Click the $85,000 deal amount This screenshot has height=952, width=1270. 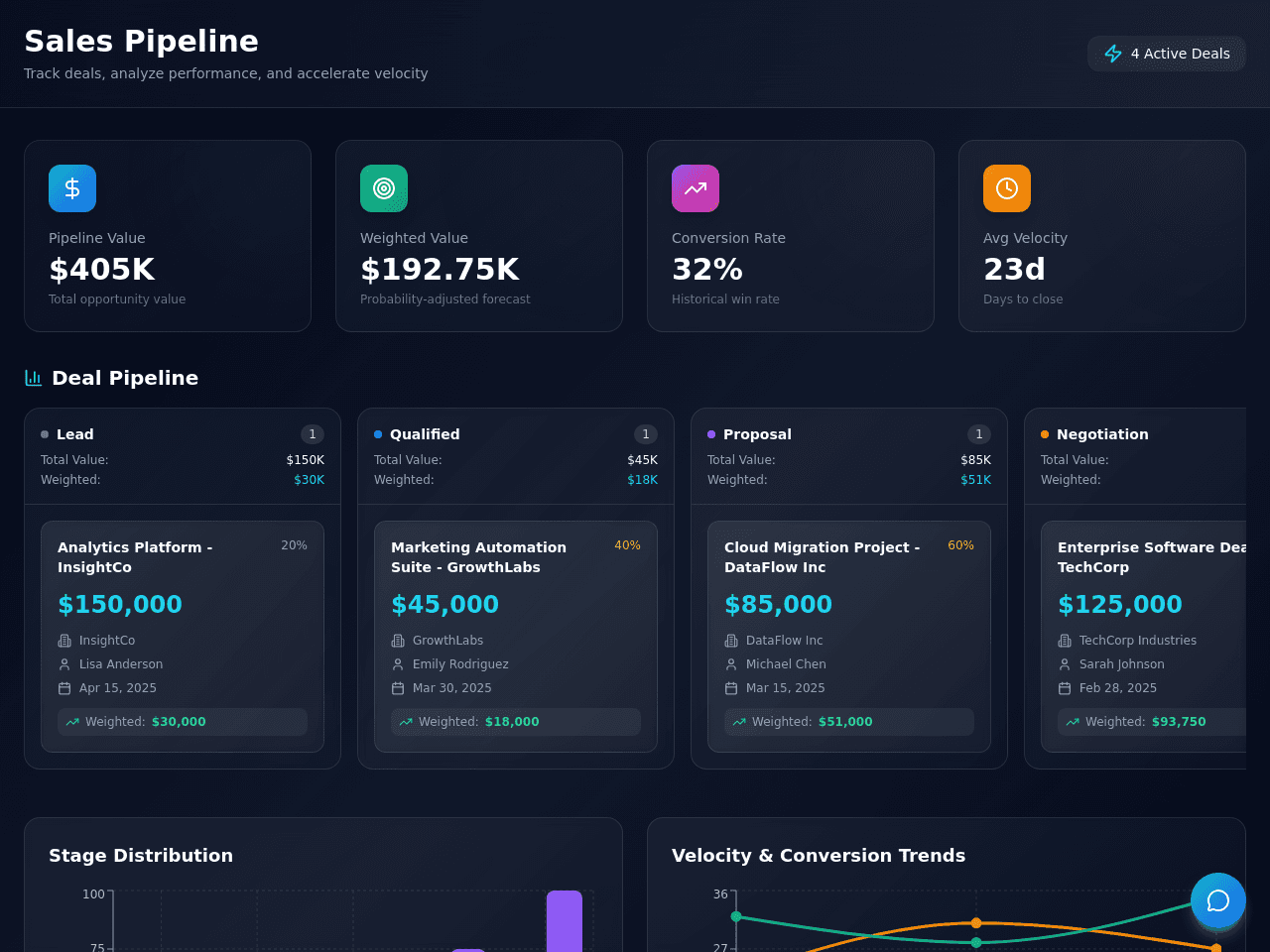point(778,605)
